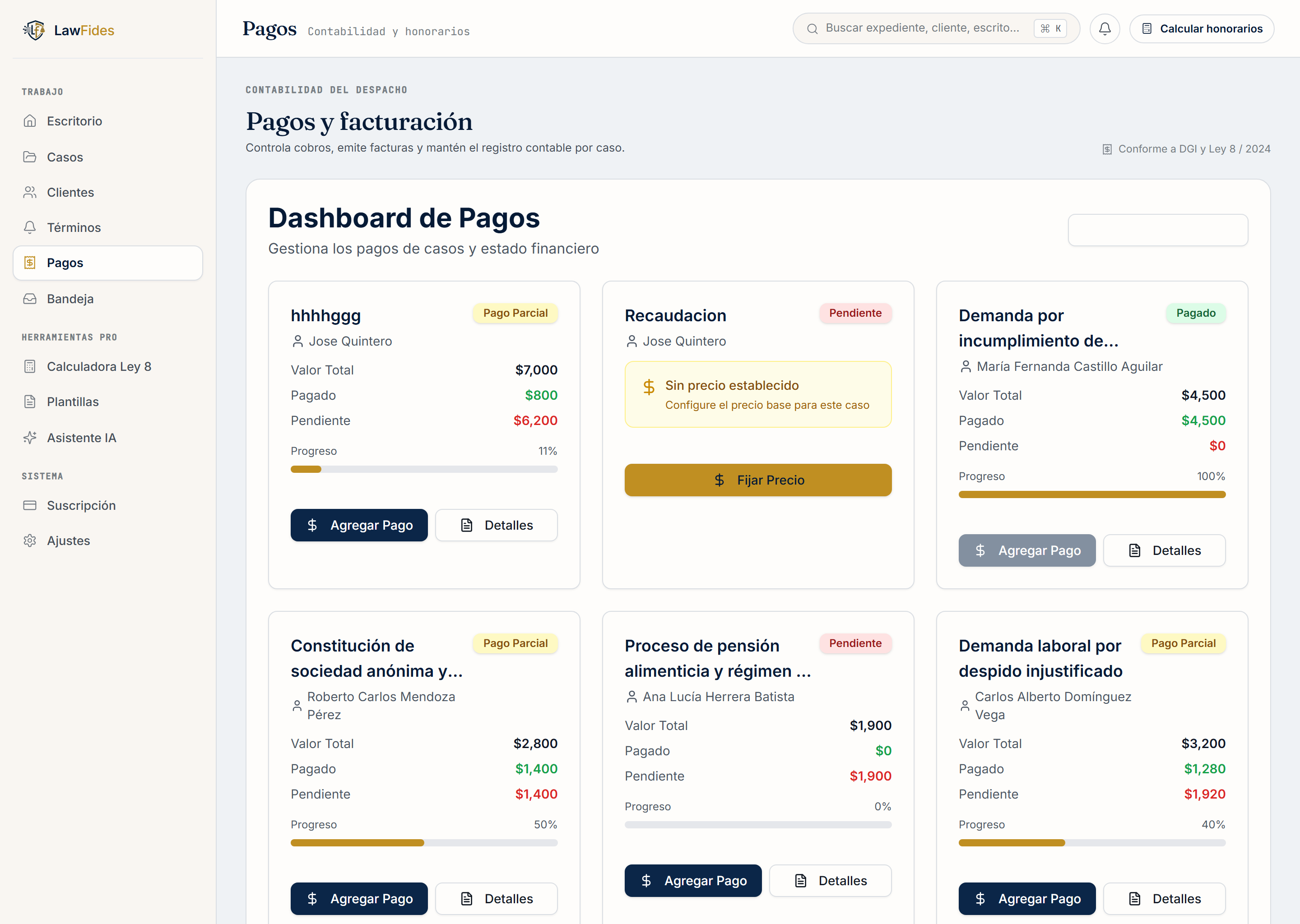
Task: Click the Clientes people icon
Action: tap(30, 192)
